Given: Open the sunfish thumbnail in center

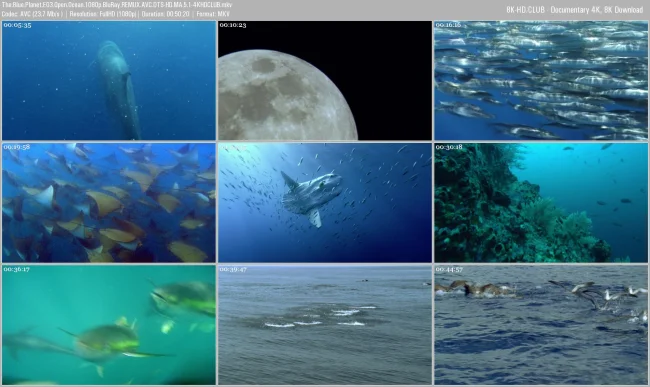Looking at the screenshot, I should [325, 203].
